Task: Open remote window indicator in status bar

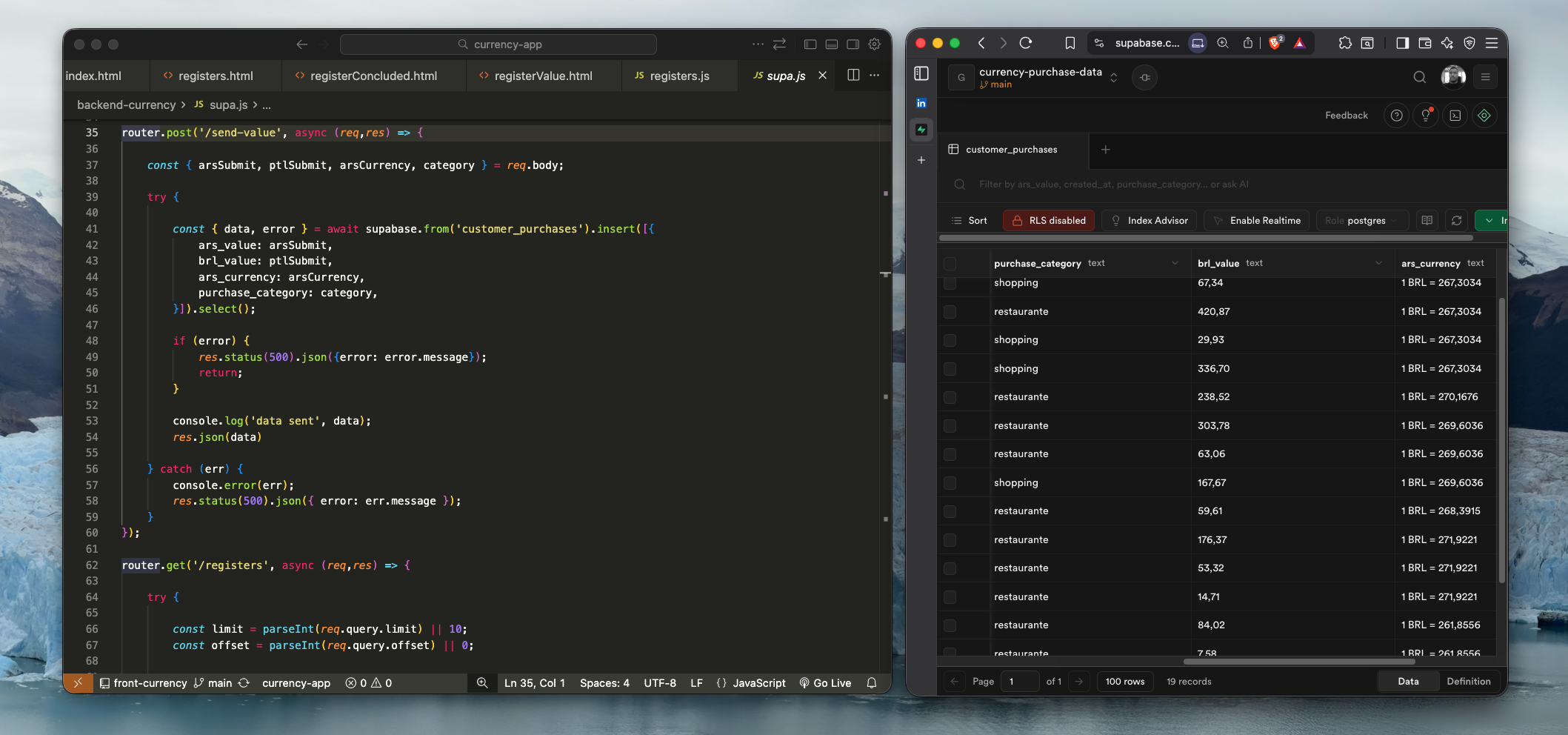Action: pyautogui.click(x=78, y=682)
